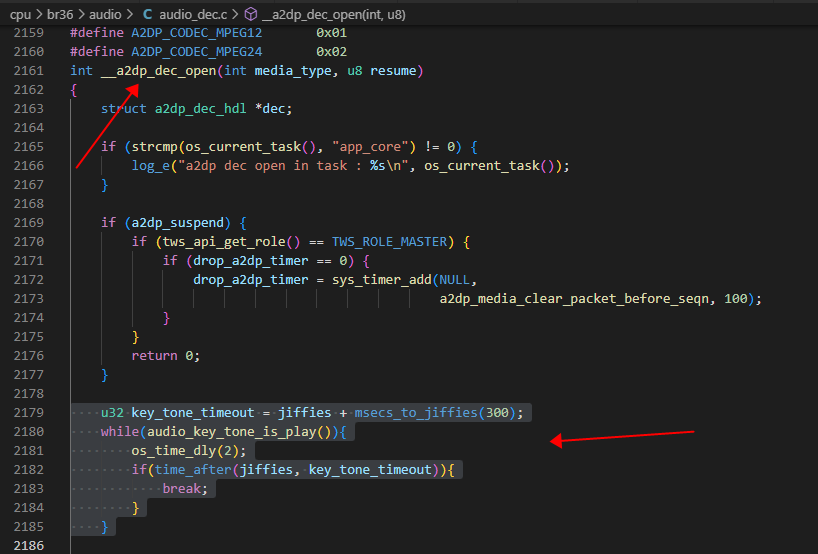818x554 pixels.
Task: Click key_tone_timeout declaration on line 2179
Action: pos(193,413)
